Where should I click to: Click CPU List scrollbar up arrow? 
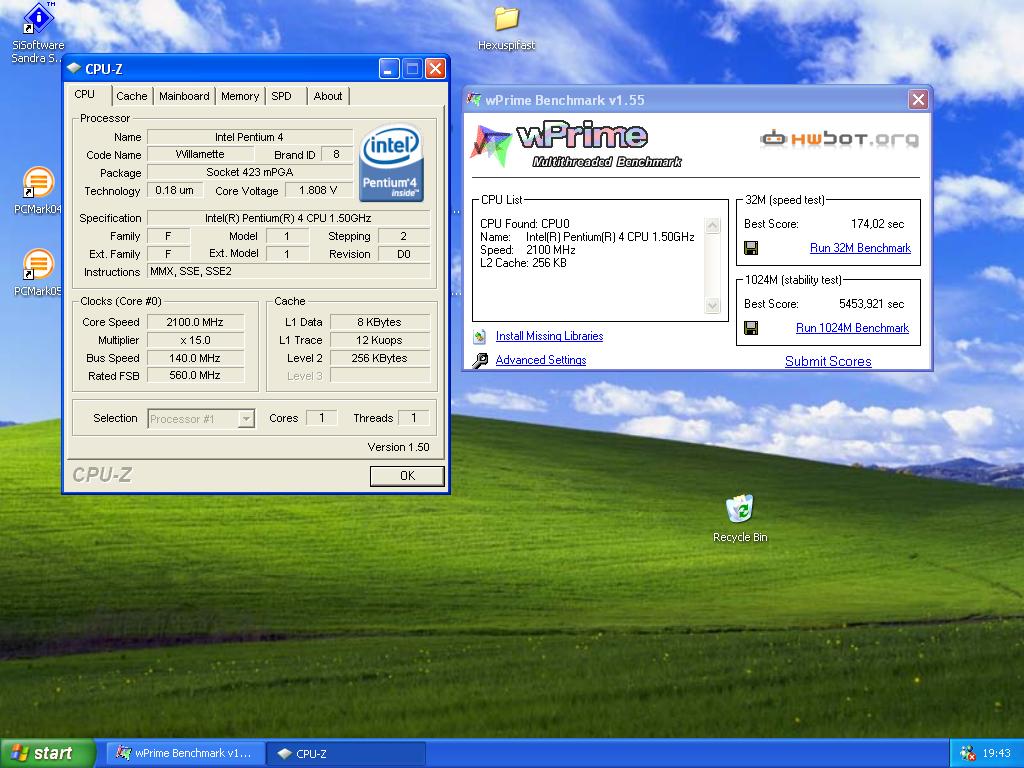(x=712, y=226)
